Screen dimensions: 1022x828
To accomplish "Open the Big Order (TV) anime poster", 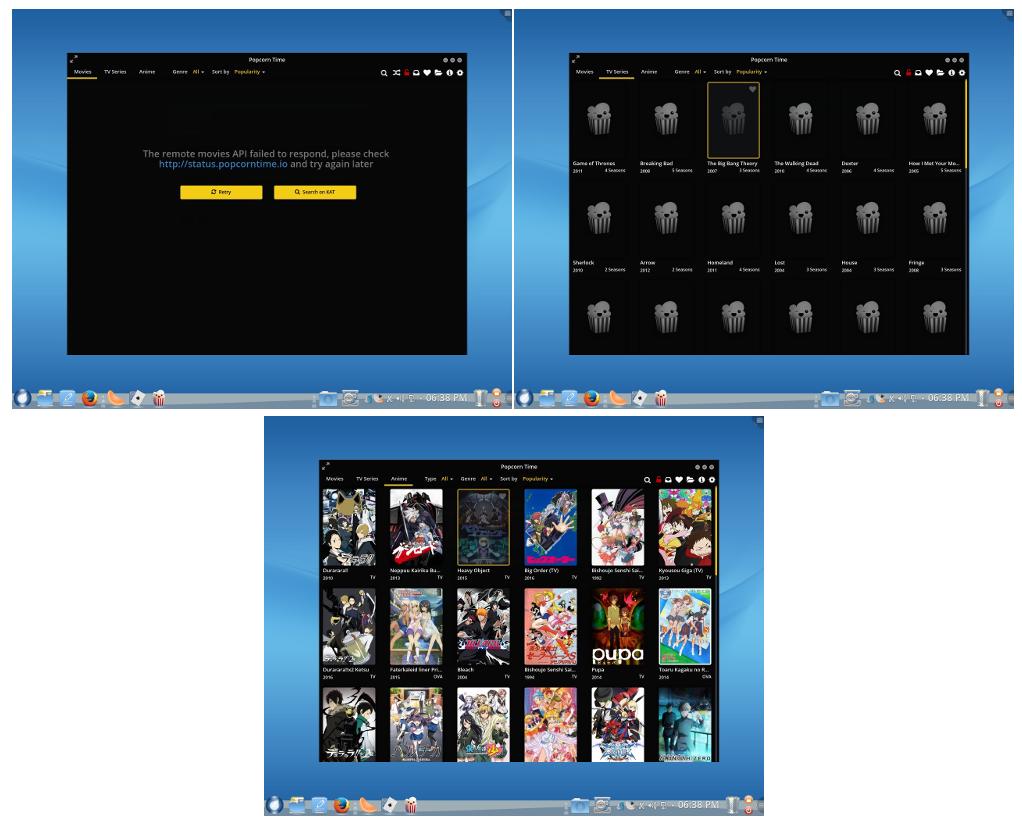I will click(x=551, y=527).
